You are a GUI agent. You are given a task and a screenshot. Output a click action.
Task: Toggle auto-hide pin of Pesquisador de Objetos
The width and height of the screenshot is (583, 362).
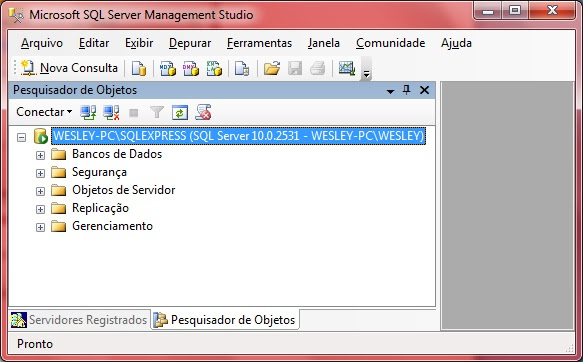(406, 90)
